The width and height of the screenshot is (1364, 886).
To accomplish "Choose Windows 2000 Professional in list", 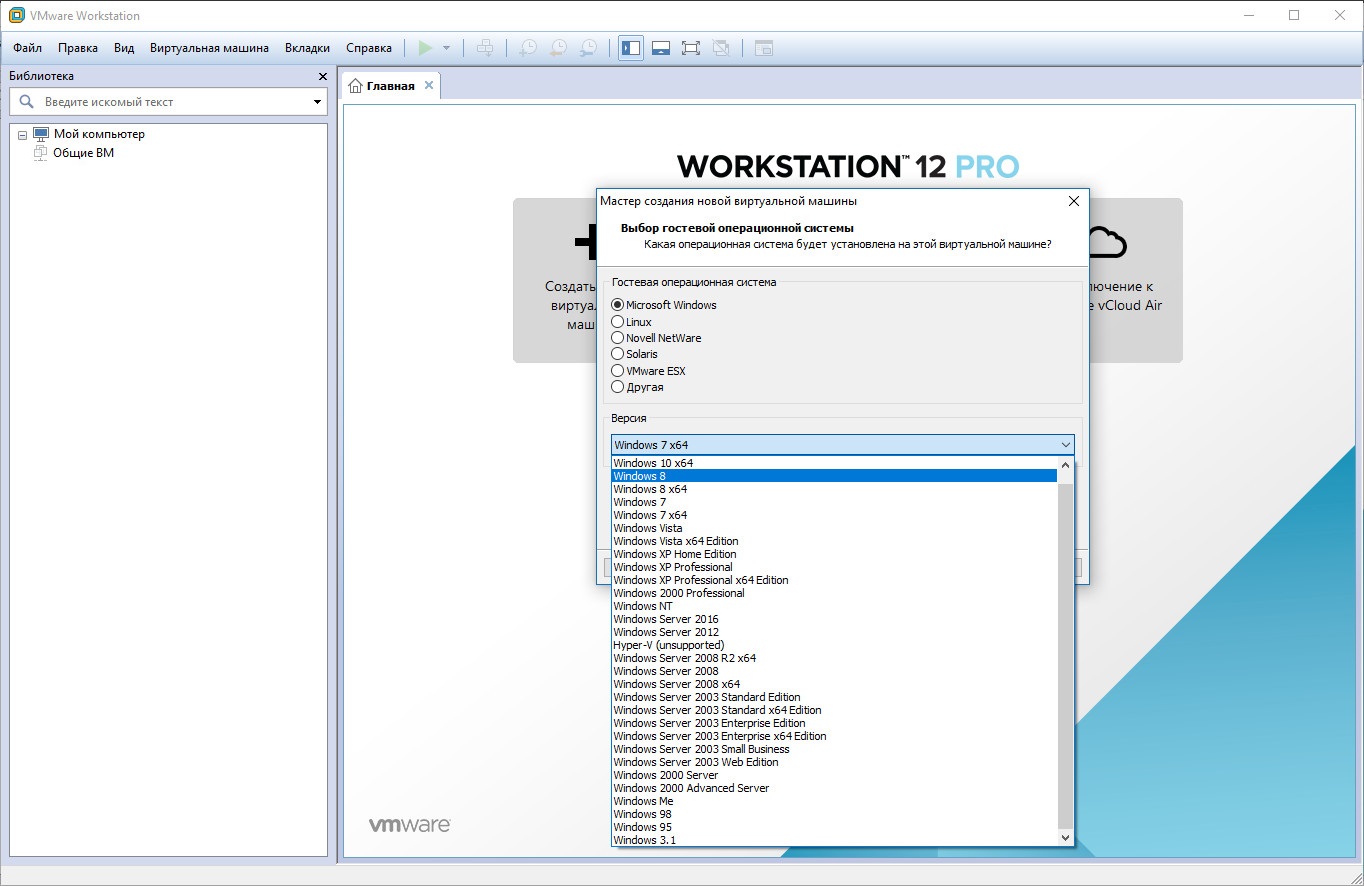I will [x=834, y=593].
